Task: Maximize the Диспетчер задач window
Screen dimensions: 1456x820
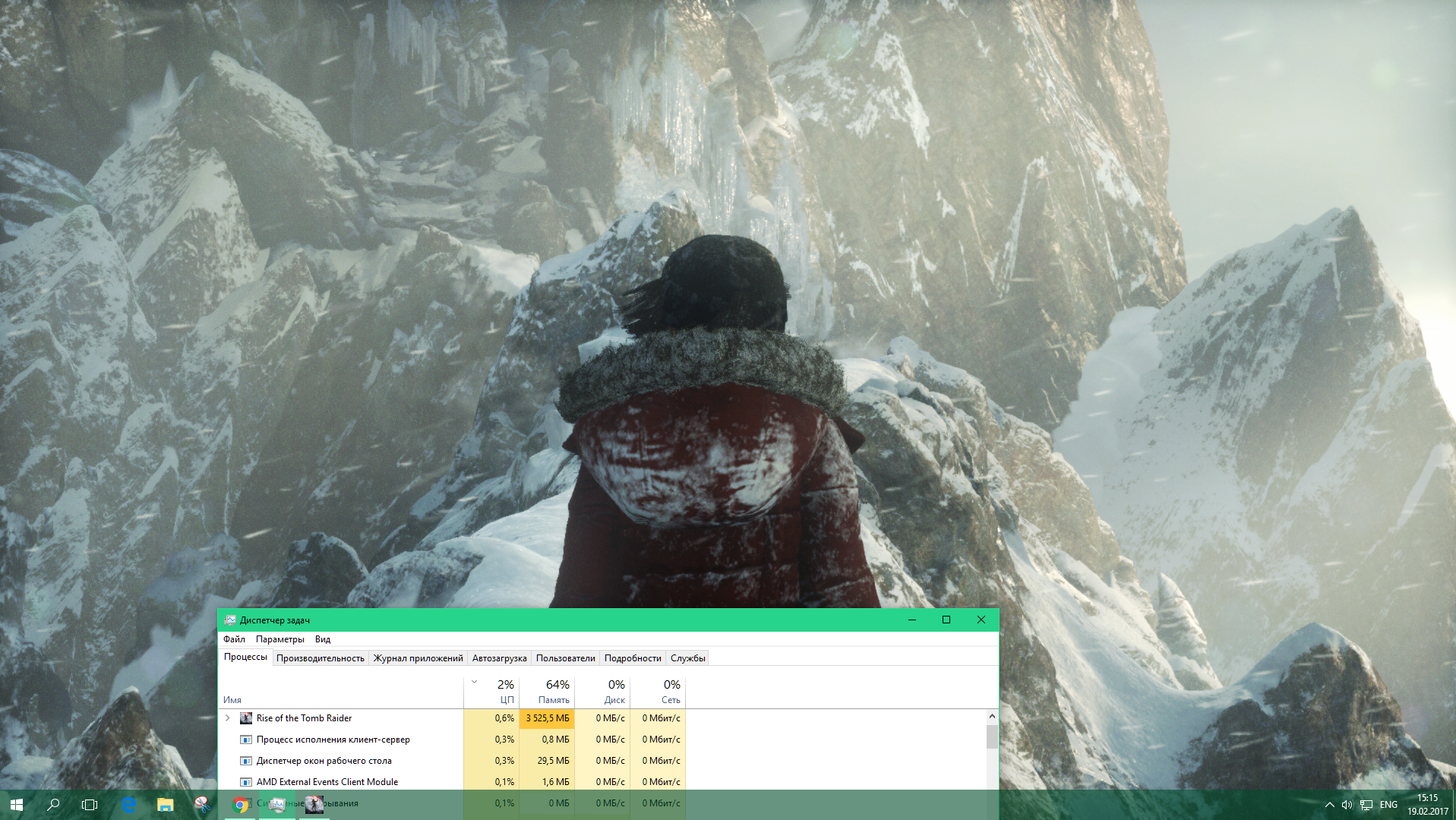Action: (946, 620)
